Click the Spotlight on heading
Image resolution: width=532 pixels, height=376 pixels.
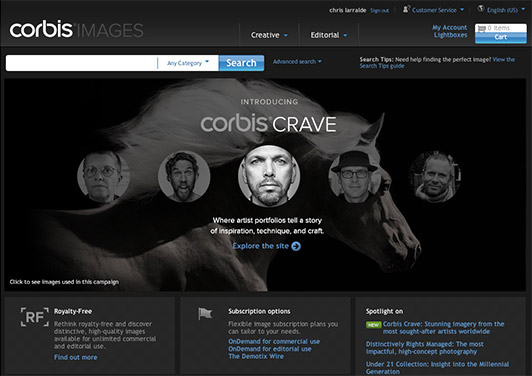click(384, 311)
